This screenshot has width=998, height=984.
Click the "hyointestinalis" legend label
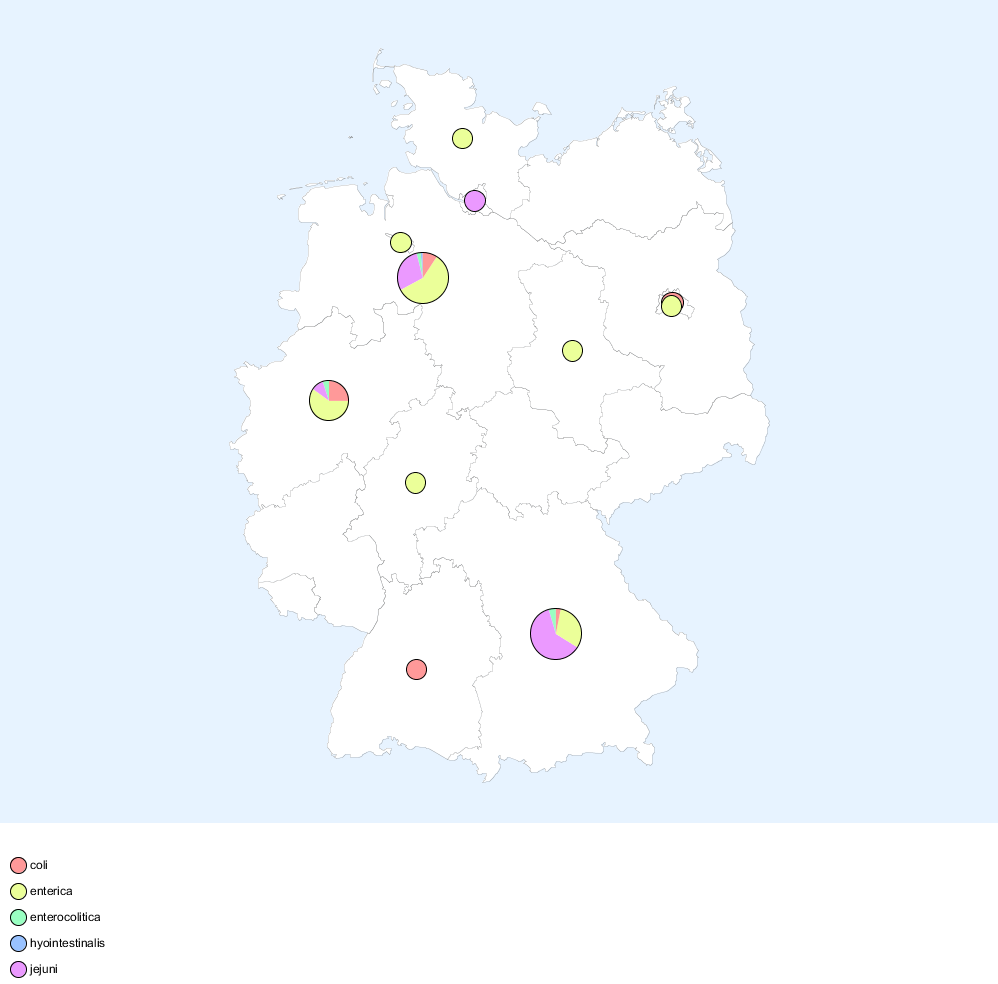[67, 943]
